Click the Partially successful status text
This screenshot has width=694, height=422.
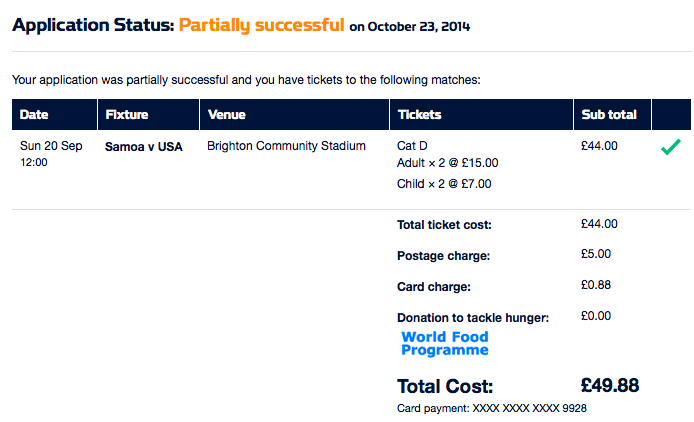click(262, 25)
